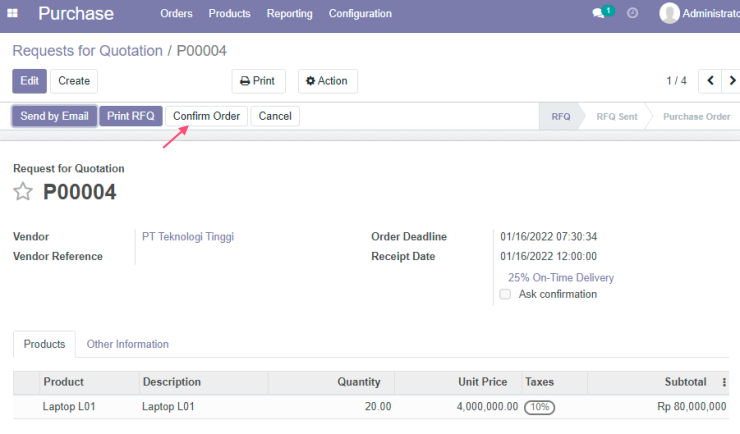Open the Print dropdown
The width and height of the screenshot is (740, 434).
tap(258, 81)
